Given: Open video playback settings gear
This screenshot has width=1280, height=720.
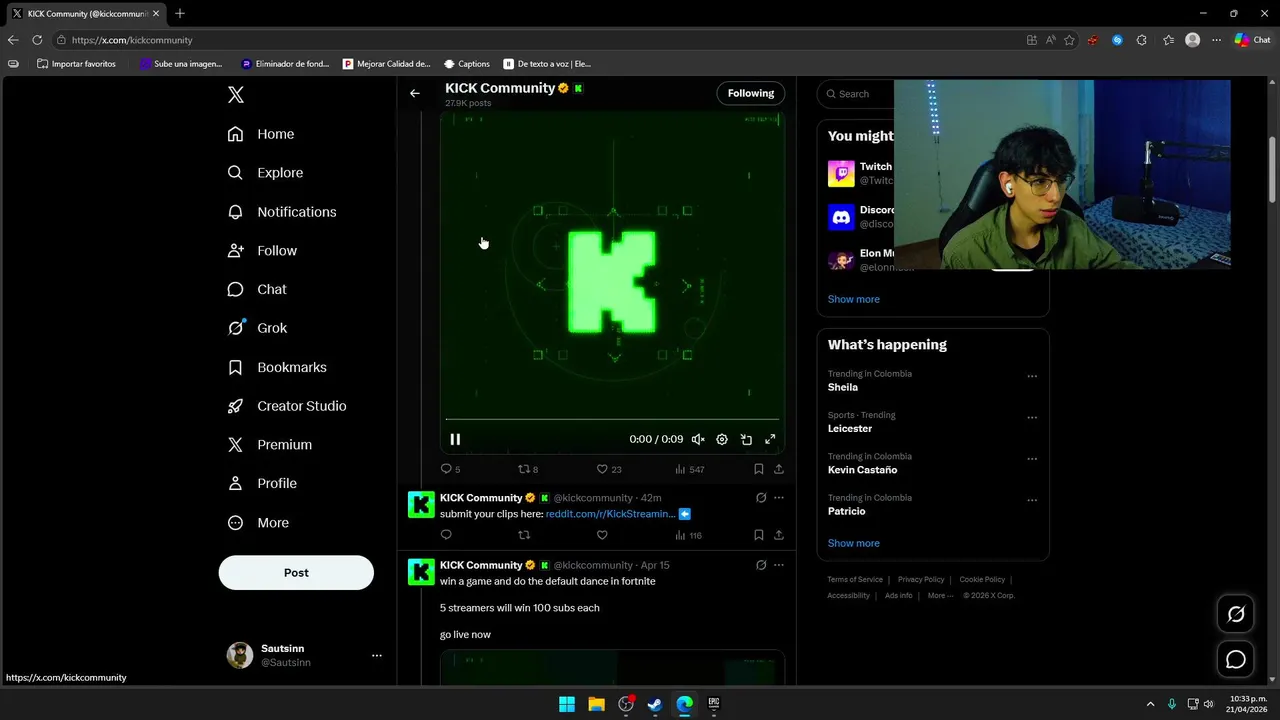Looking at the screenshot, I should point(722,439).
